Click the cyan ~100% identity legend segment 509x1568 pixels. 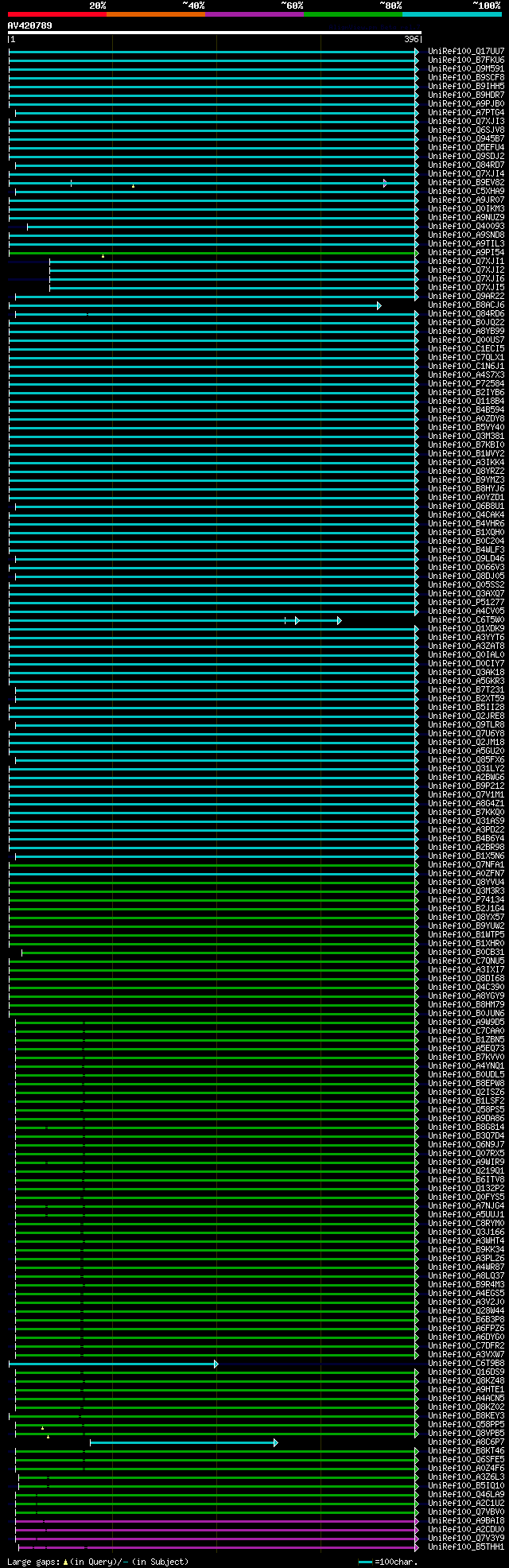tap(452, 14)
